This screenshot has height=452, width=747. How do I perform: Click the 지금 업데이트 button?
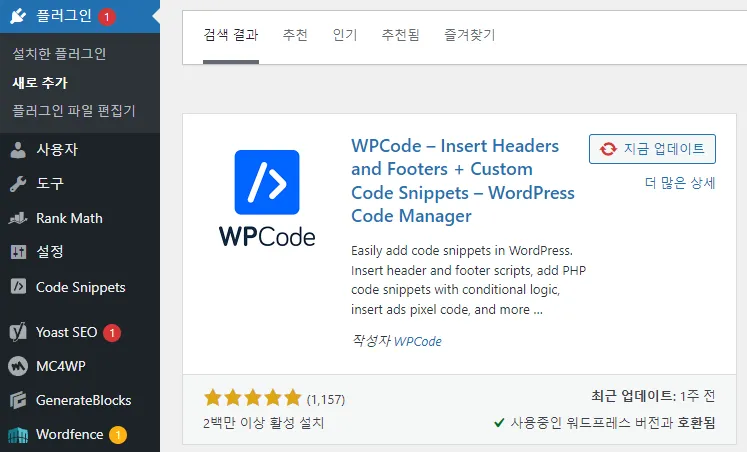pos(652,149)
